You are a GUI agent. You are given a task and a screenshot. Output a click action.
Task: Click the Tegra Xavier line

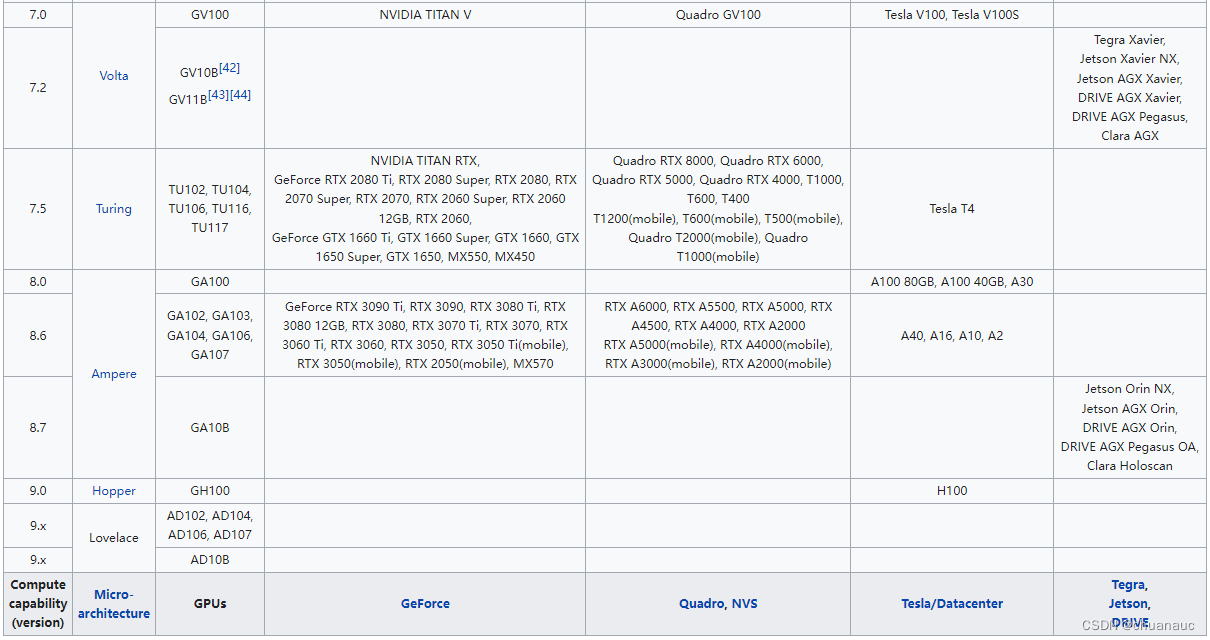click(x=1129, y=40)
